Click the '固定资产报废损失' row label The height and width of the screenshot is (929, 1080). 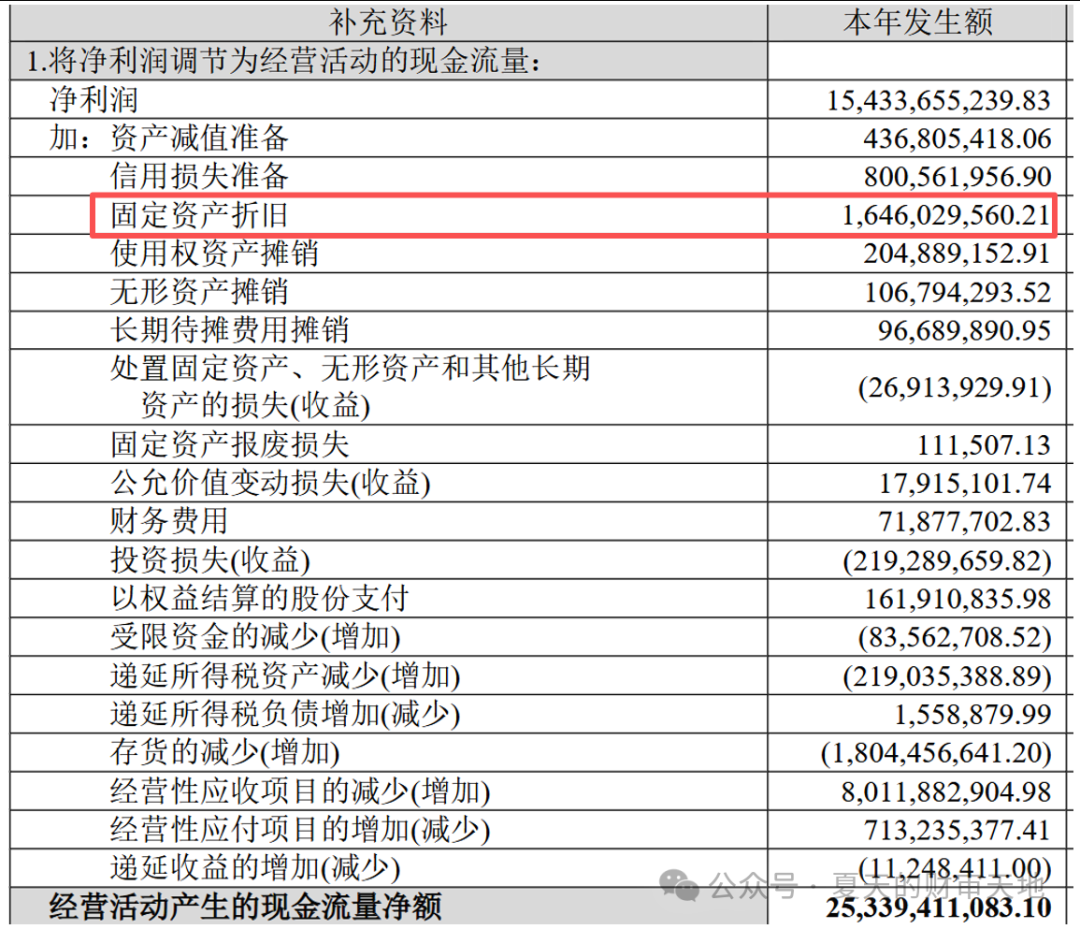pos(229,445)
